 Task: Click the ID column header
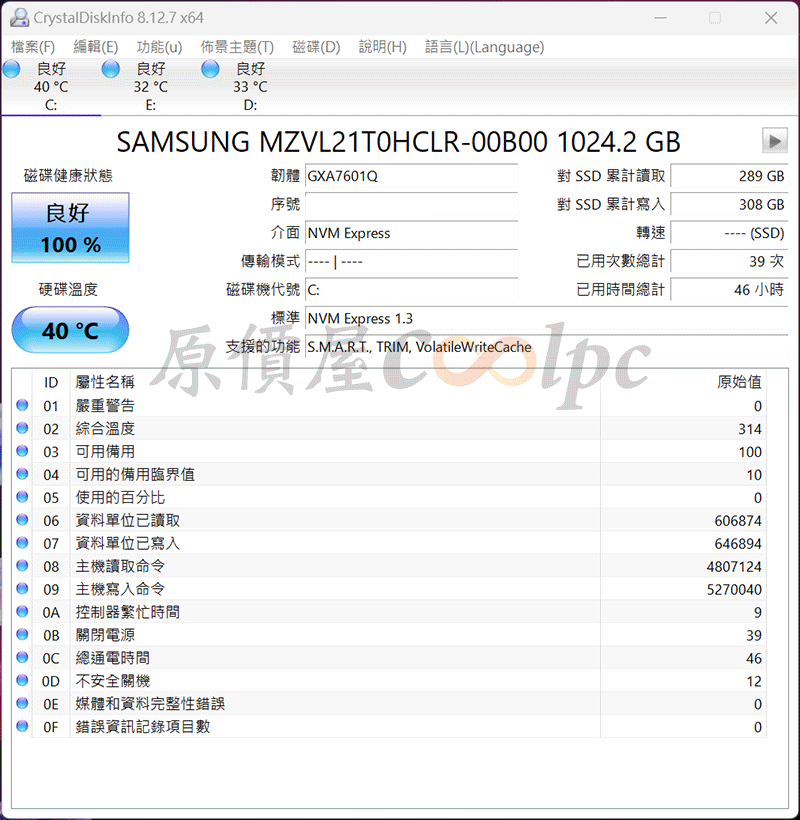pyautogui.click(x=51, y=382)
